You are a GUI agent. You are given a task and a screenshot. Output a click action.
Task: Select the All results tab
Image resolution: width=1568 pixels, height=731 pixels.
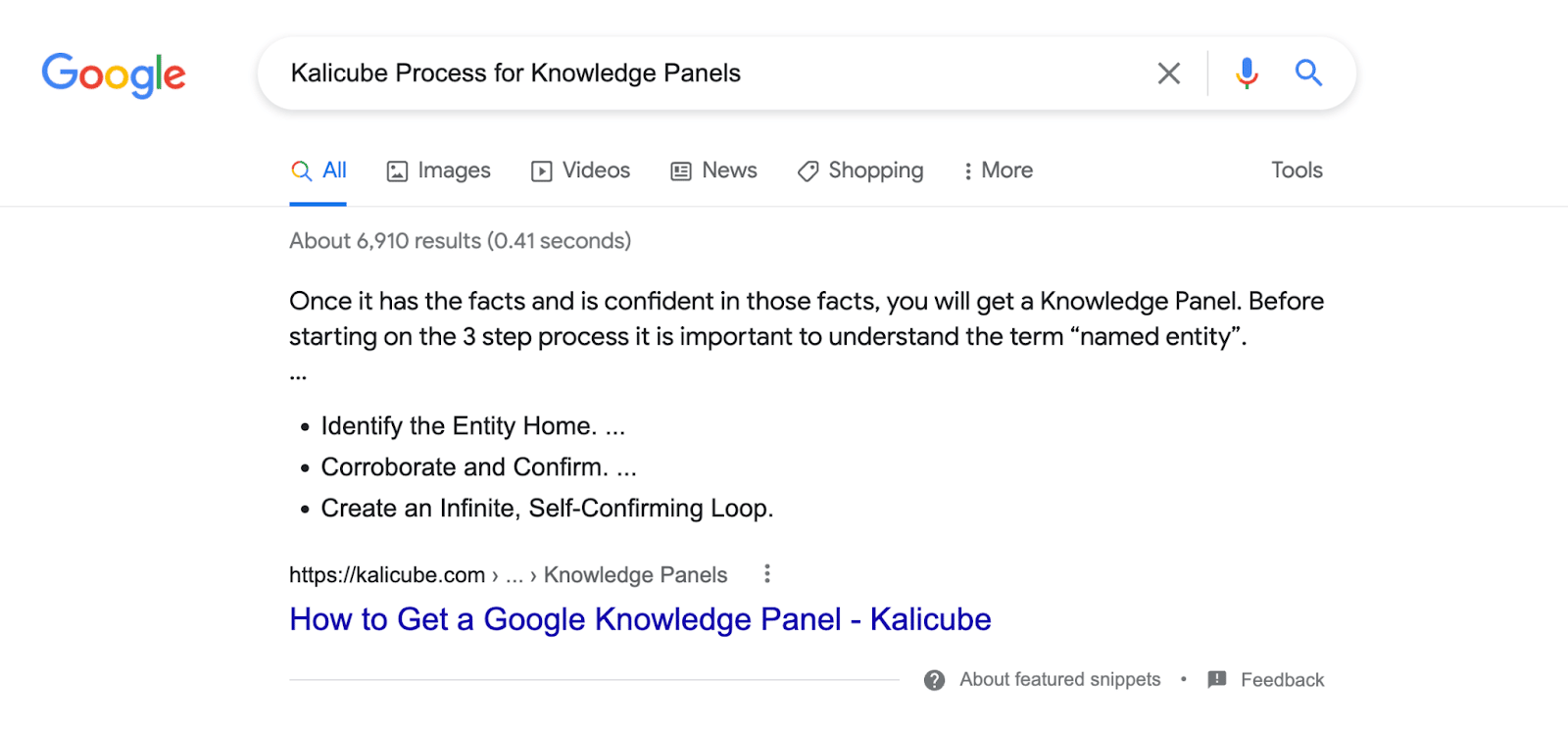coord(318,171)
